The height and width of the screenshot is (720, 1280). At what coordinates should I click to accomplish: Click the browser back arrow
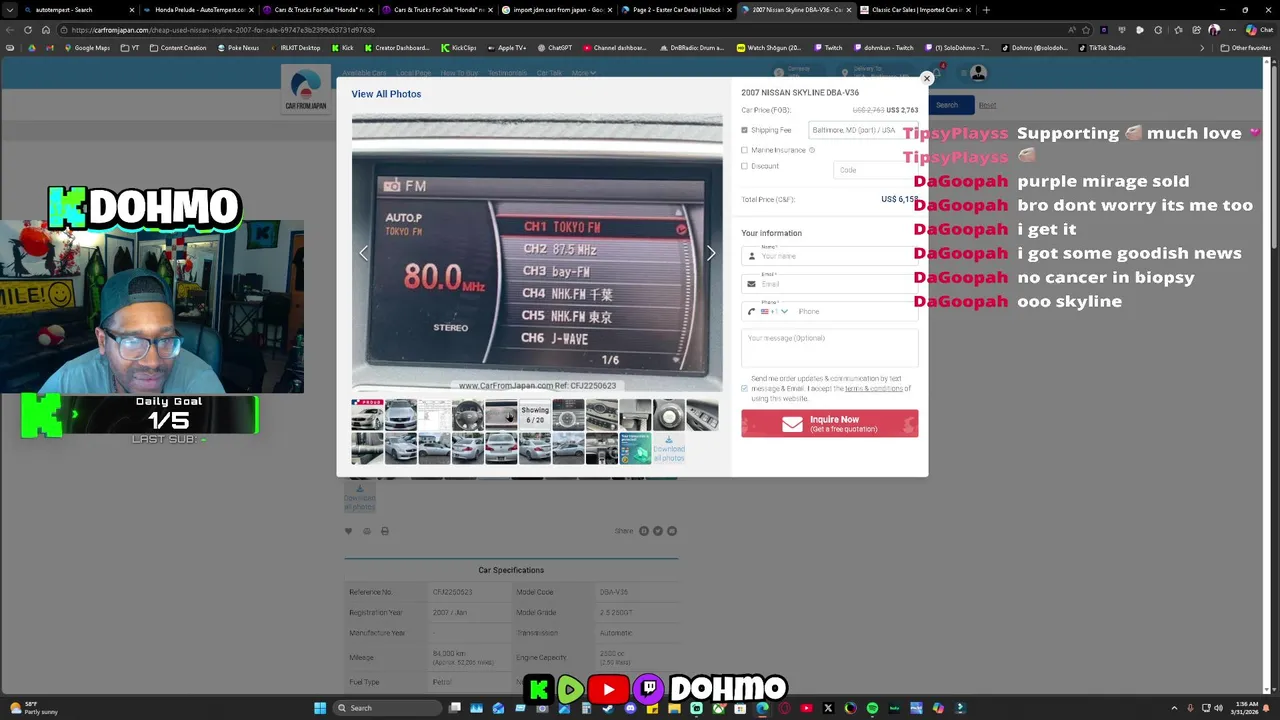click(11, 30)
